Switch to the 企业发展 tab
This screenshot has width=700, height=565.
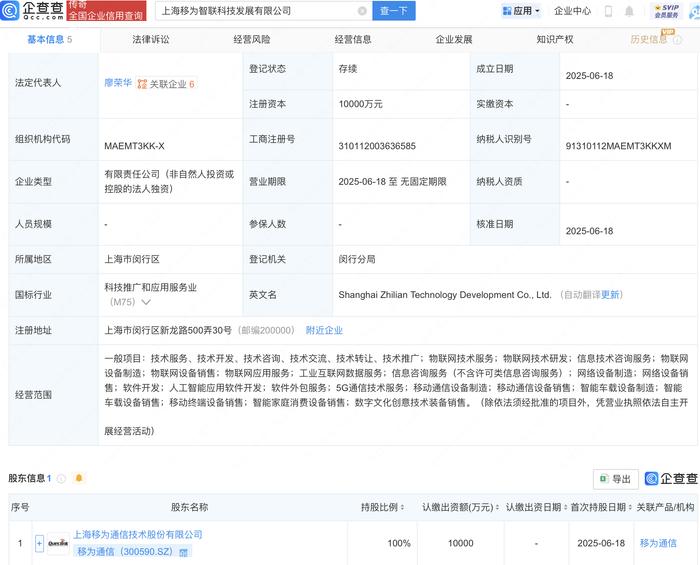(x=454, y=39)
